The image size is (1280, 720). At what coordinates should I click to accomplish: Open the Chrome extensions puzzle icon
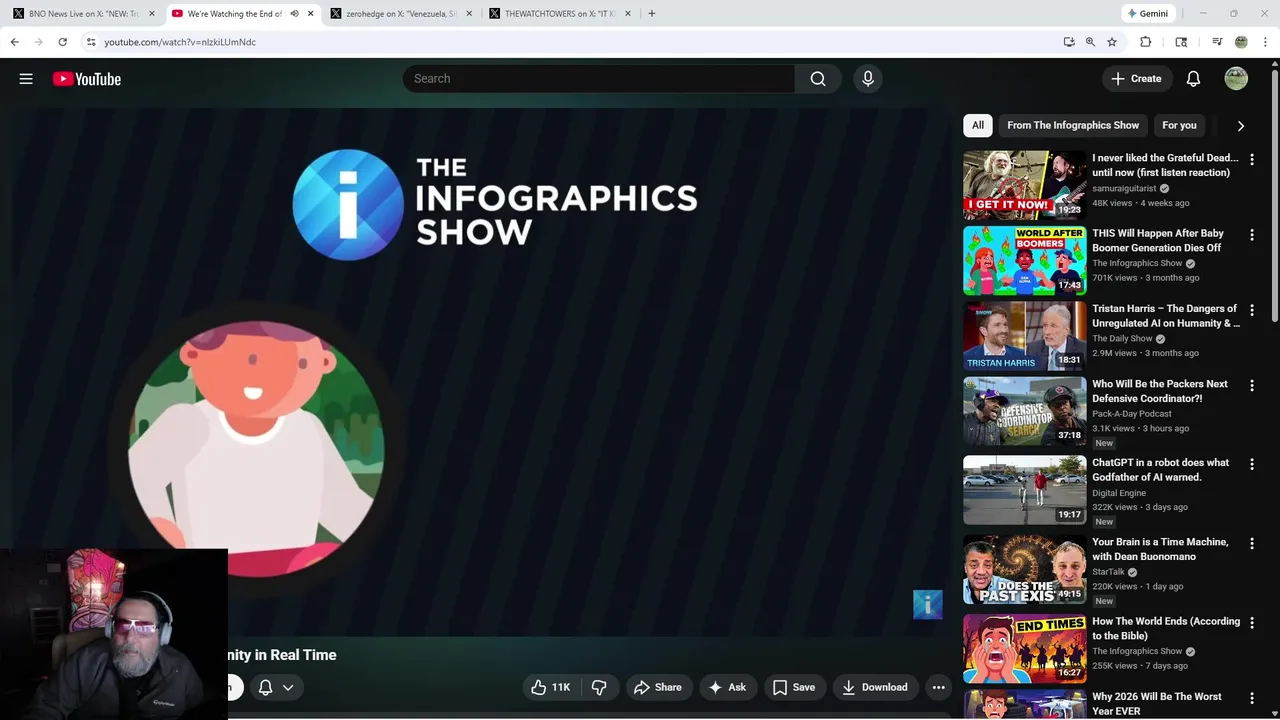click(x=1146, y=42)
